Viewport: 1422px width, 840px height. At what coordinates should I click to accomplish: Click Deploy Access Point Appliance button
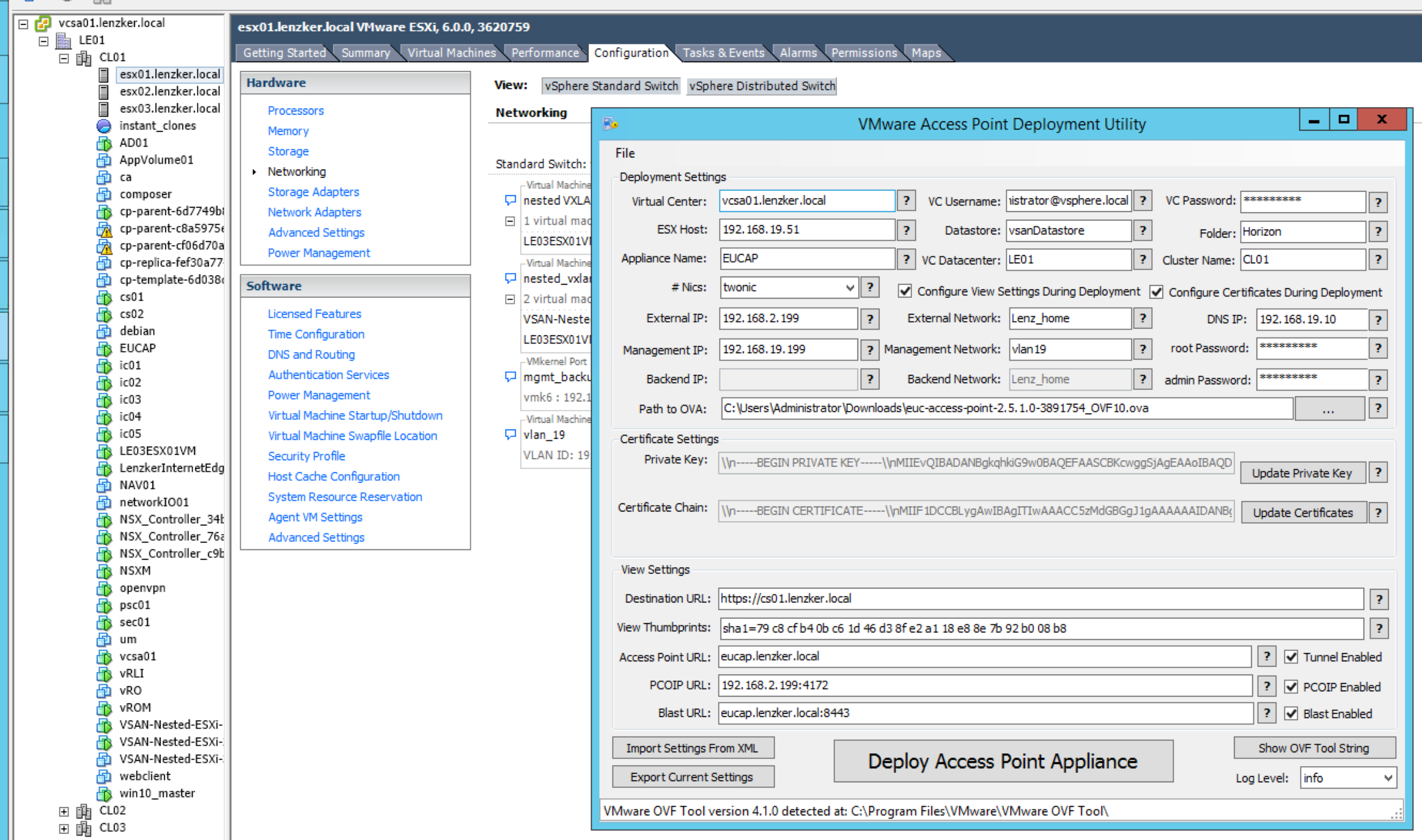pos(1003,761)
